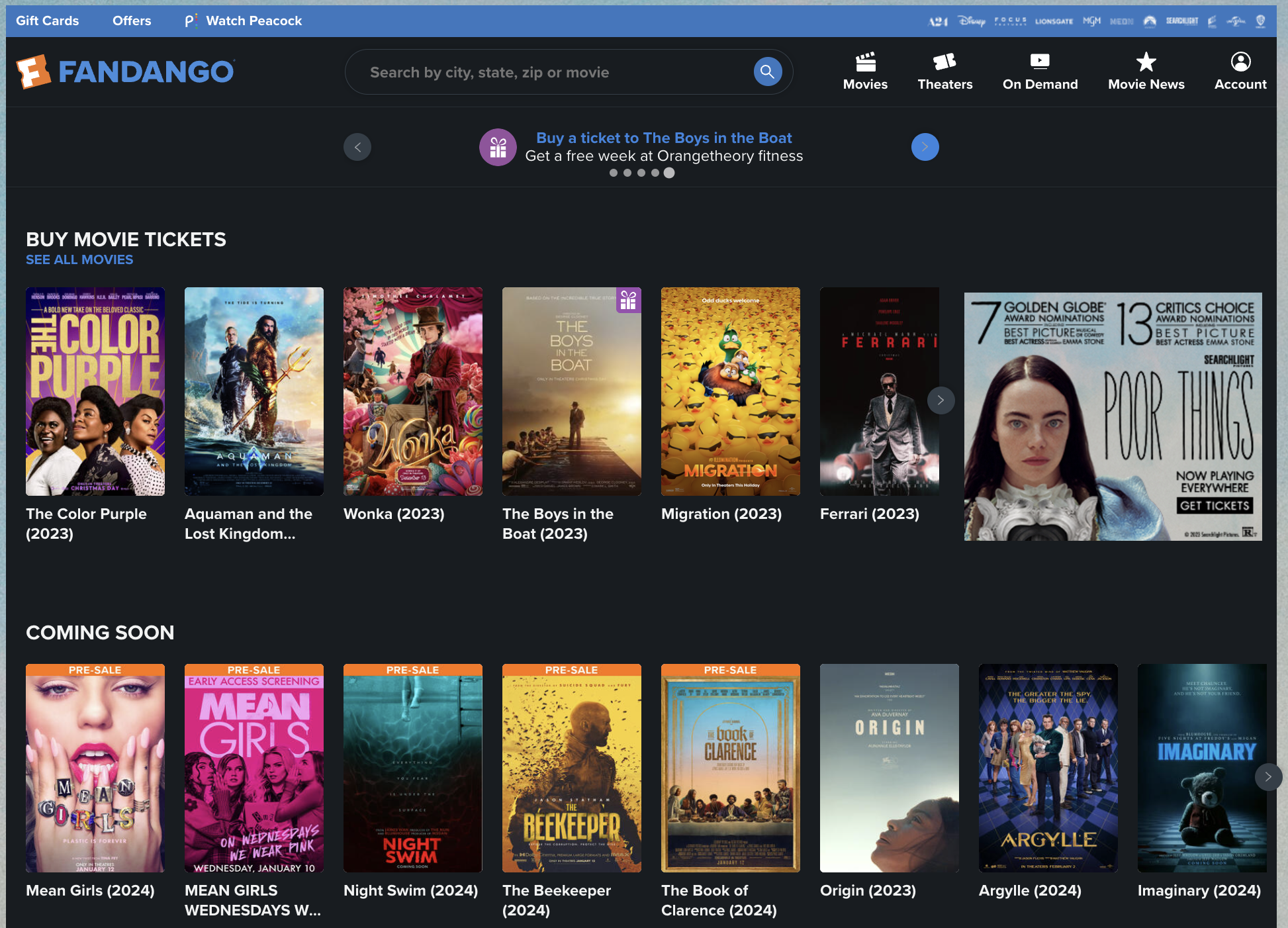Open the Paramount mountain logo
The image size is (1288, 928).
[1150, 21]
